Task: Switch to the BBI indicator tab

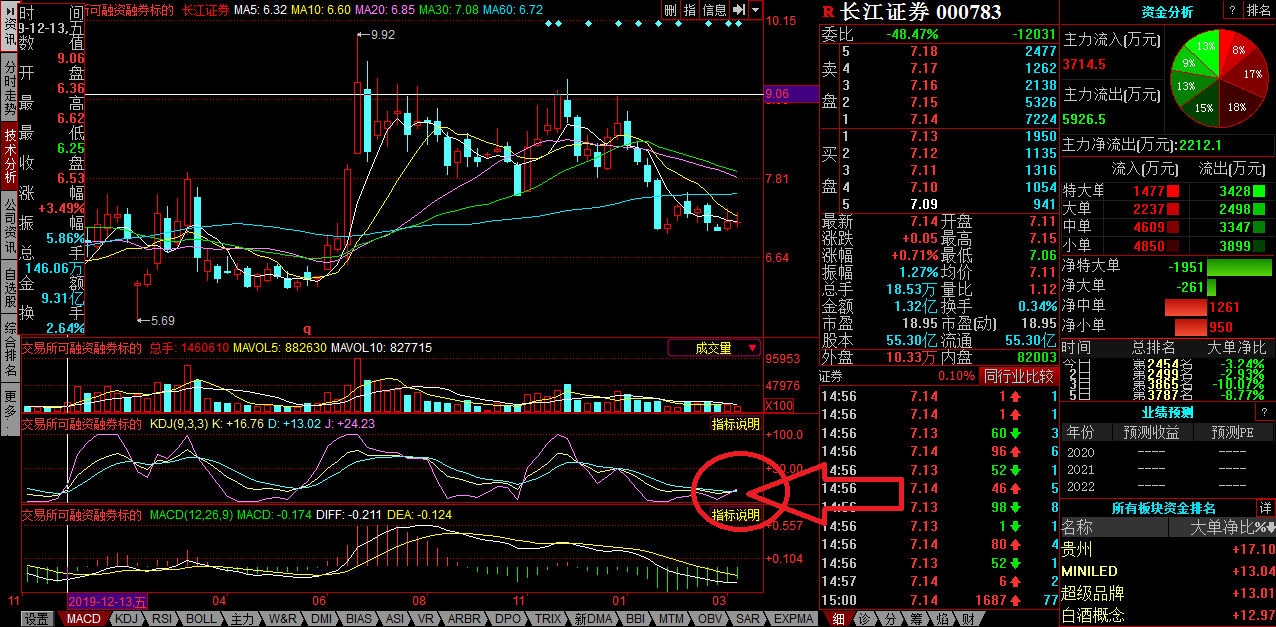Action: click(636, 619)
